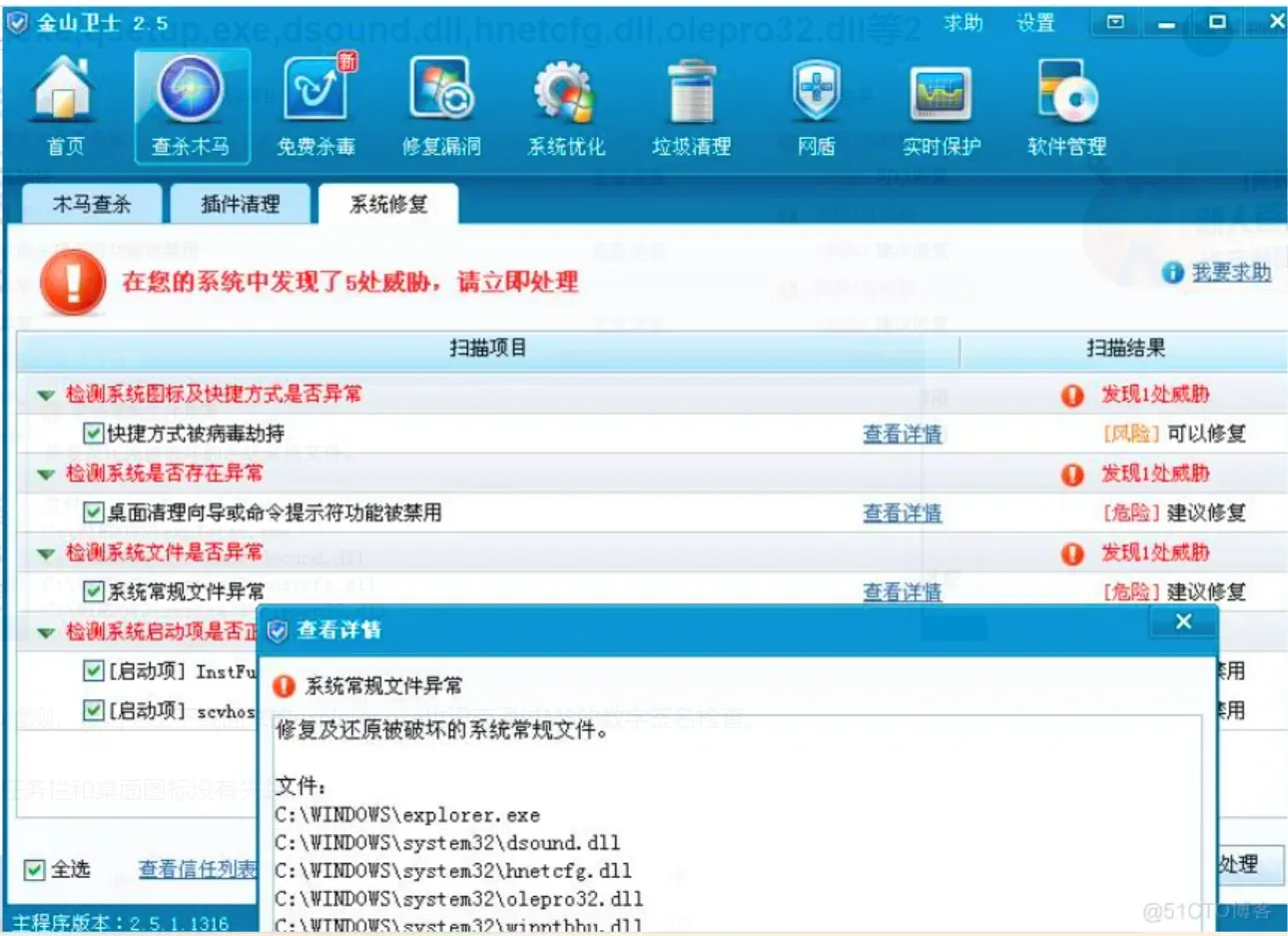Click C:\WINDOWS\system32\hnetcfg.dll path
The height and width of the screenshot is (936, 1288).
(453, 871)
